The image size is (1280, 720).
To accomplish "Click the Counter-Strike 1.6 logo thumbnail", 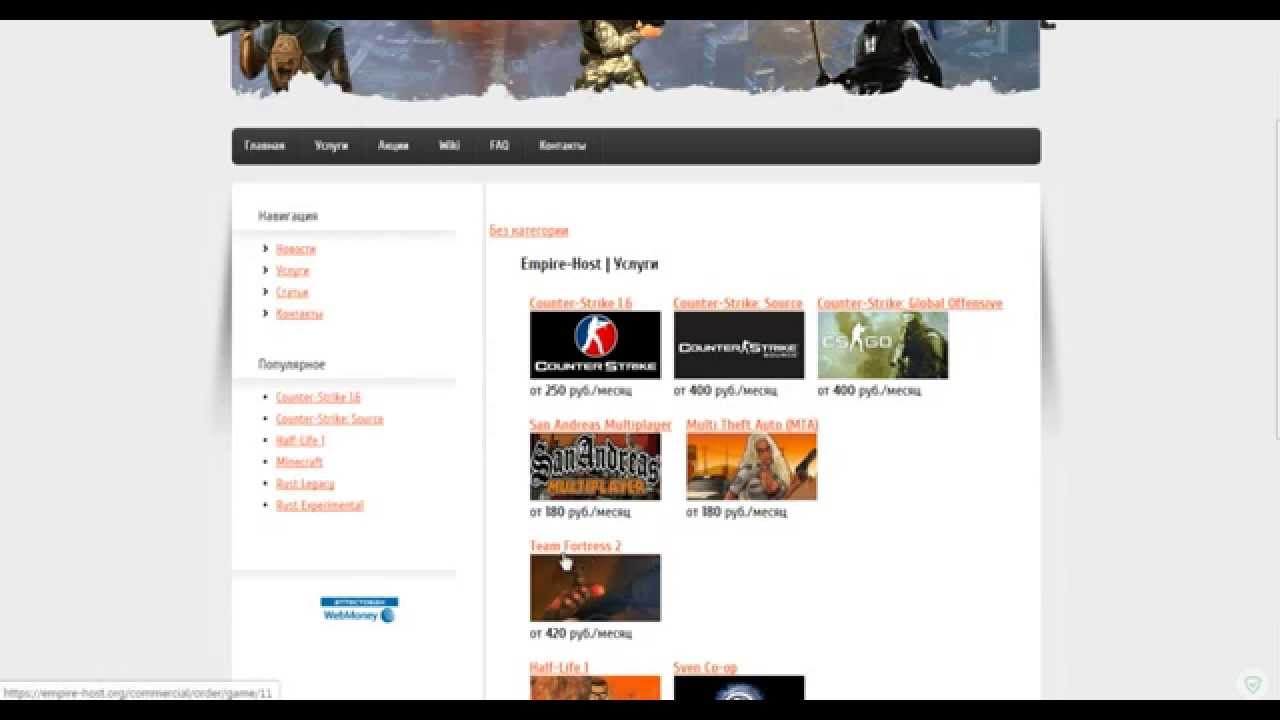I will (595, 345).
